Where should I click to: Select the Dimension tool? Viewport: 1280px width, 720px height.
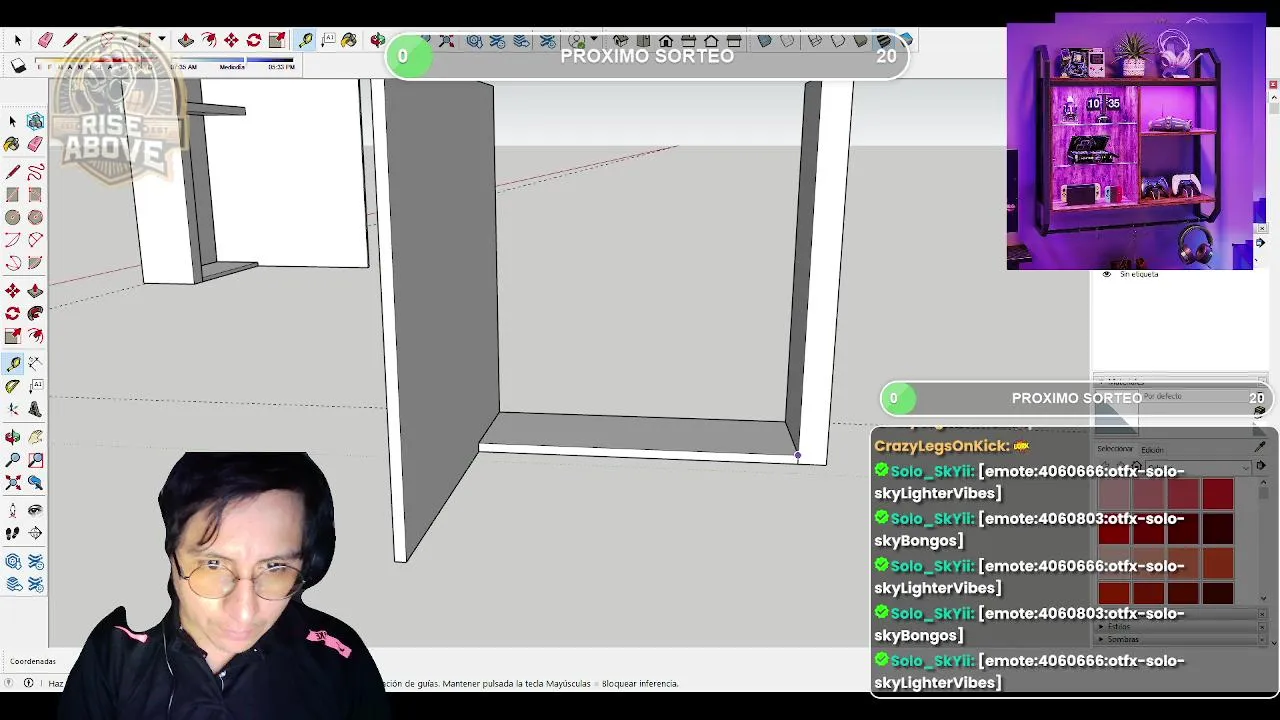click(35, 364)
